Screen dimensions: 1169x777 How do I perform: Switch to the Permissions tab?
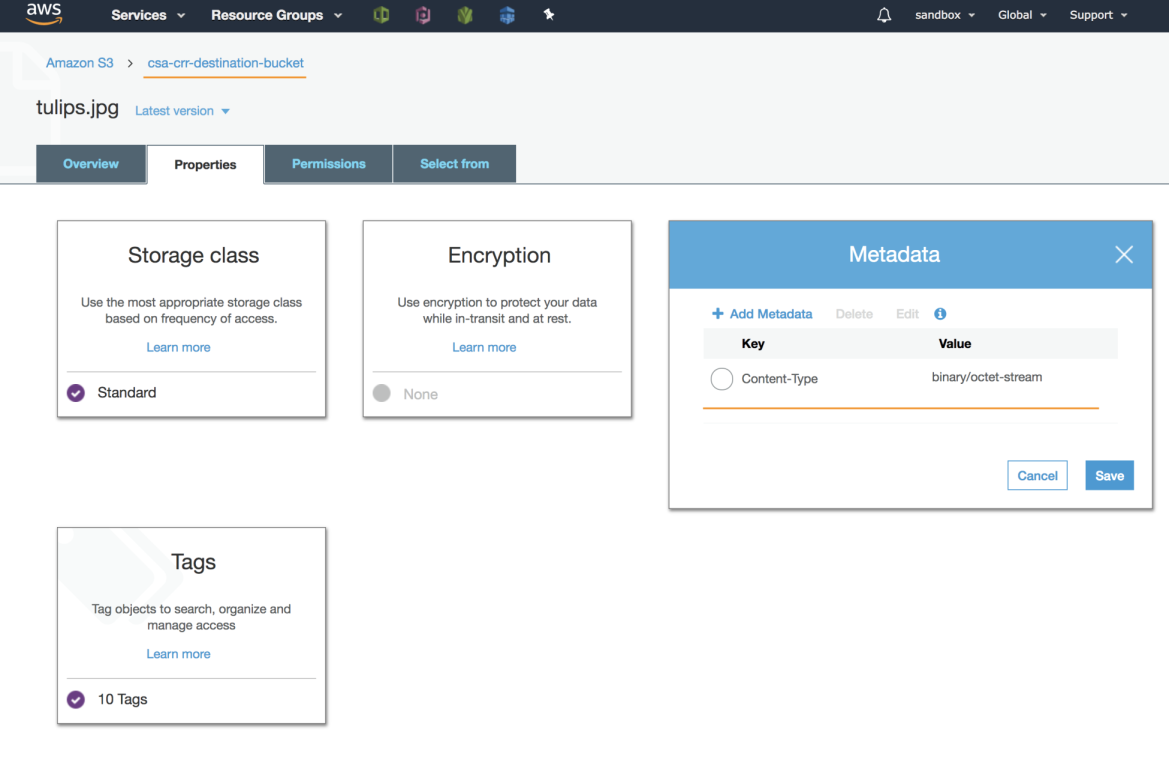(328, 163)
